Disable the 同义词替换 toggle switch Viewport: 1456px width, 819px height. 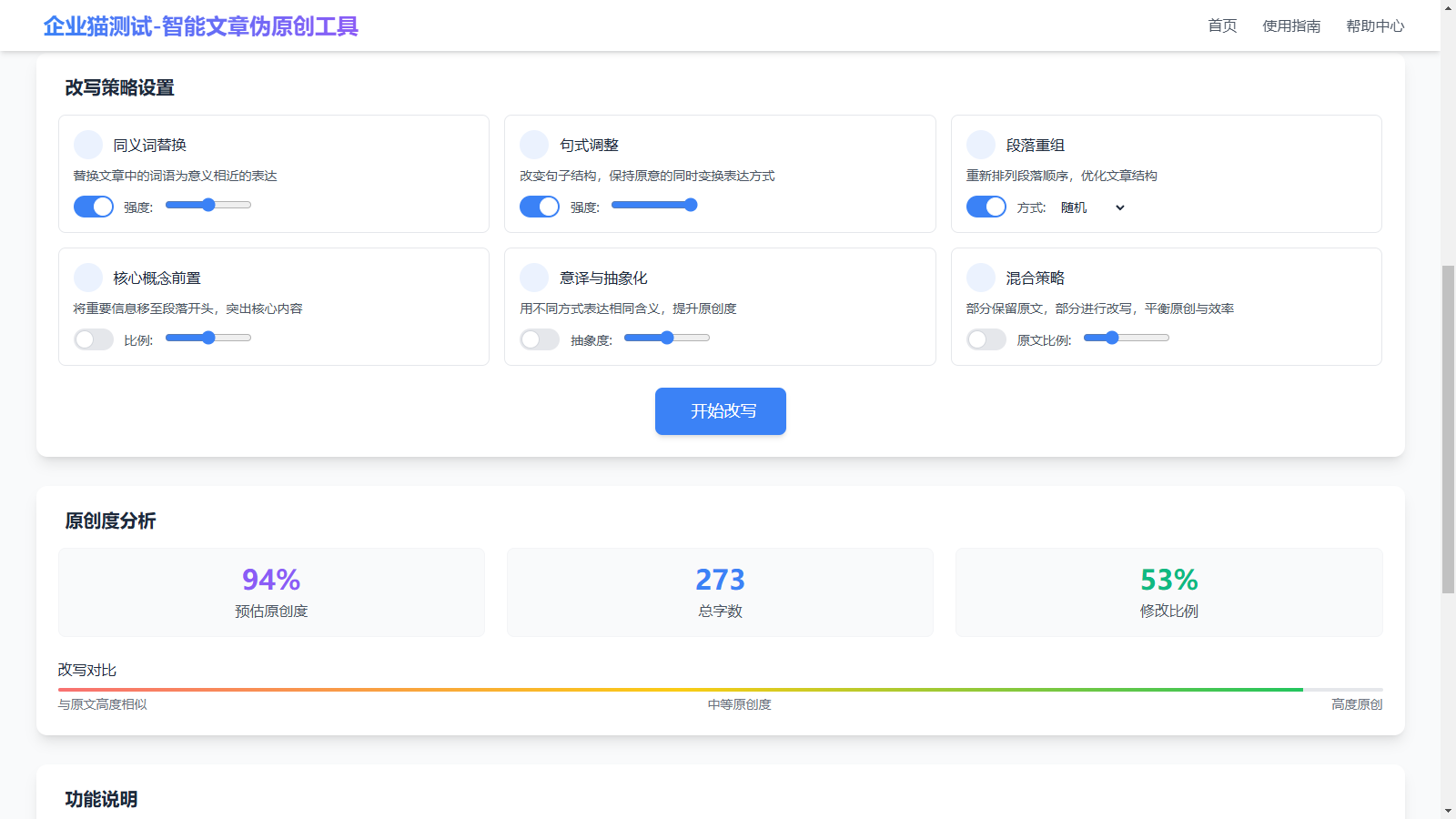[94, 207]
